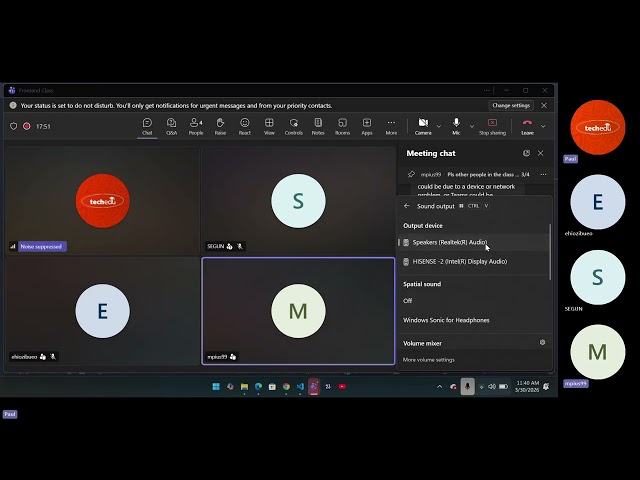
Task: Click the mpius99 participant tile
Action: pos(298,311)
